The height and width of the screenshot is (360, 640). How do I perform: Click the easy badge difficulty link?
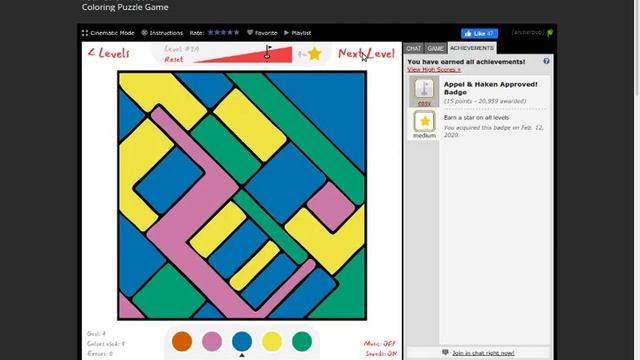[424, 103]
